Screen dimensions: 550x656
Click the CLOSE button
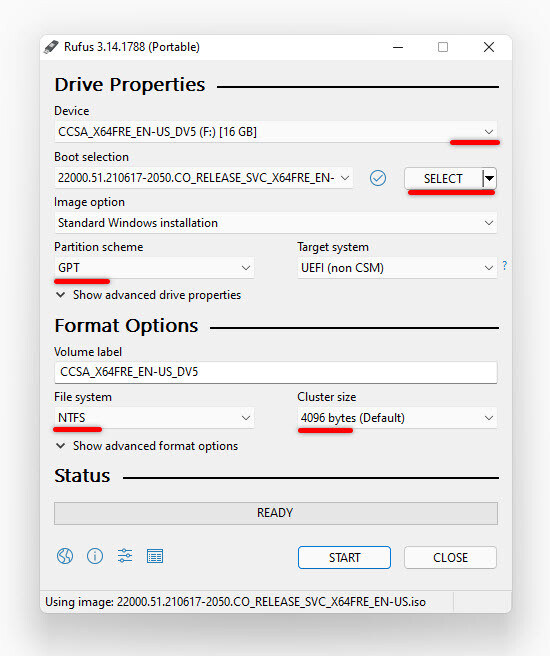pyautogui.click(x=450, y=557)
